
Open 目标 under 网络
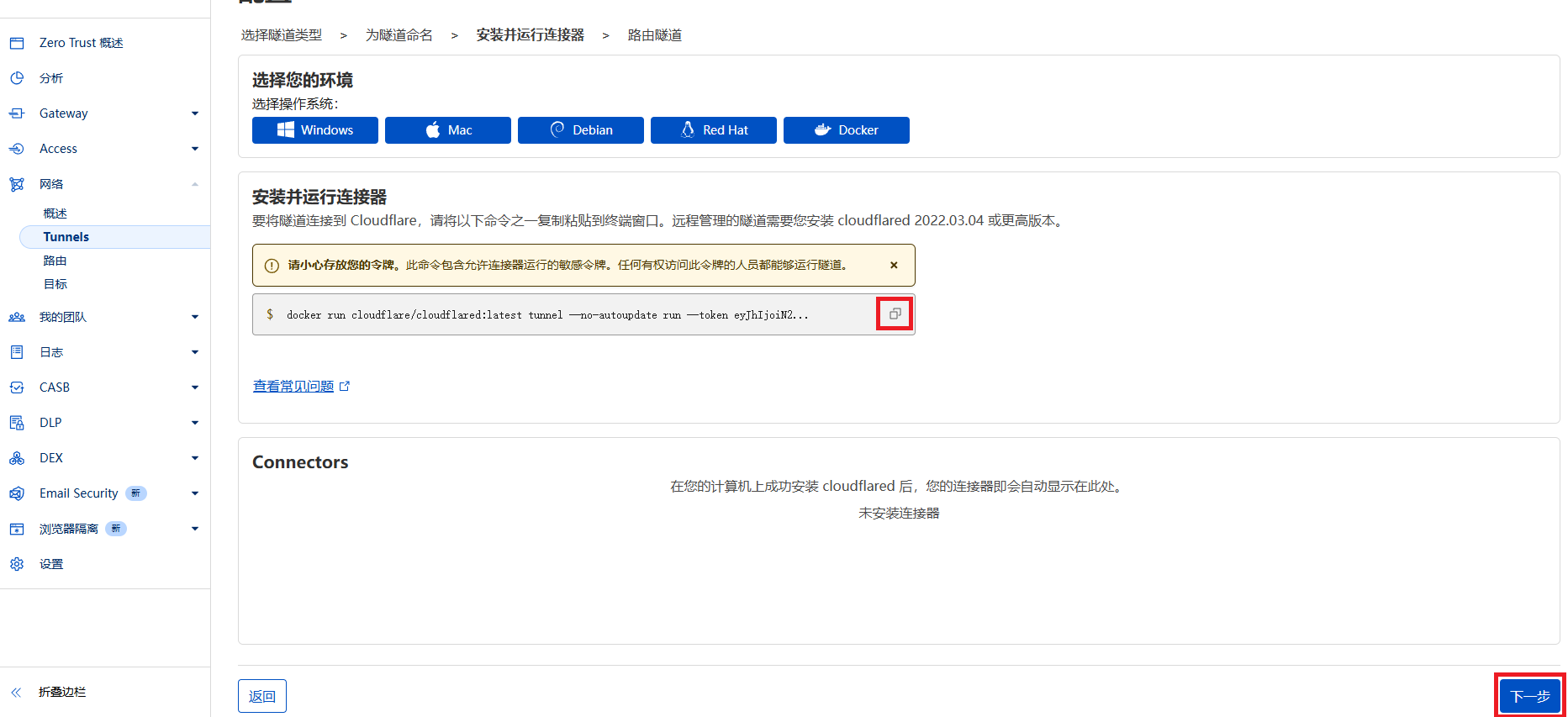(x=55, y=284)
